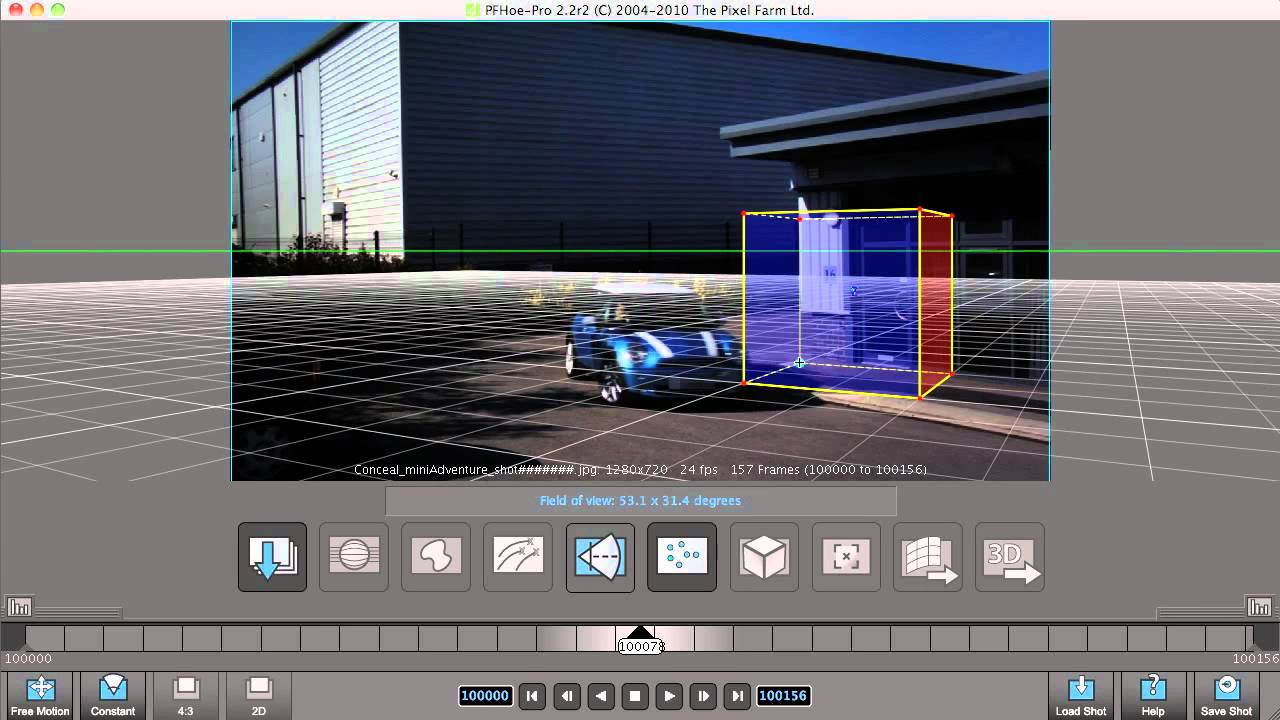Click the red top-right corner of the cube
The image size is (1280, 720).
point(951,216)
